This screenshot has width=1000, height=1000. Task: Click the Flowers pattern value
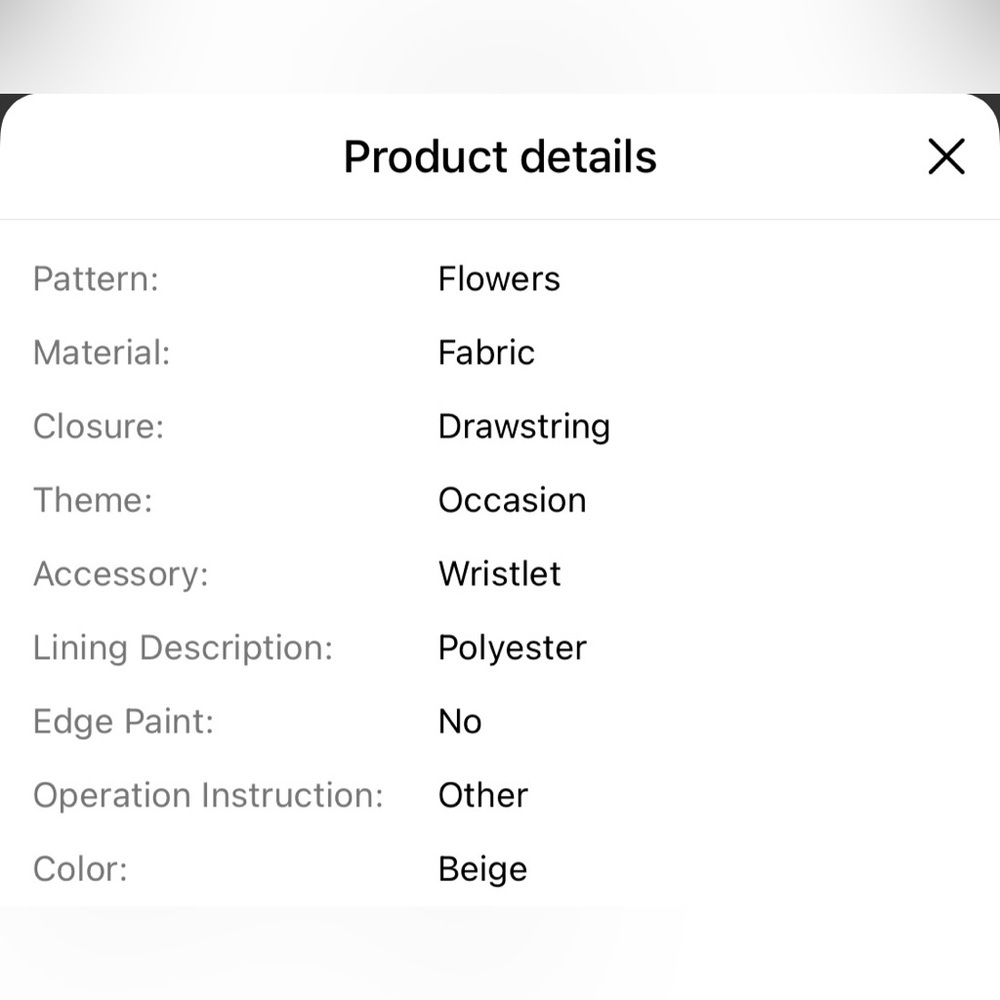(x=498, y=279)
